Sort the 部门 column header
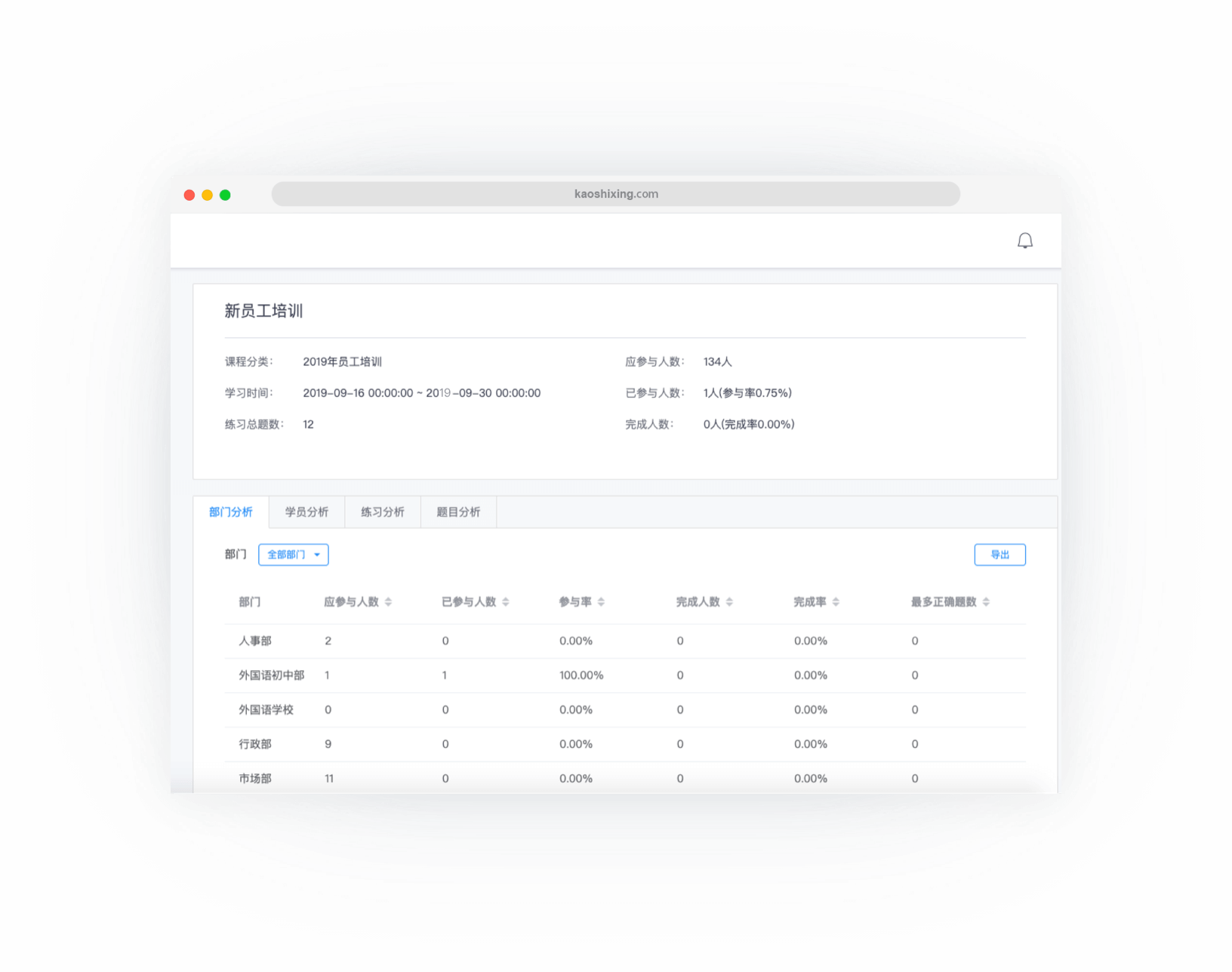Viewport: 1232px width, 972px height. [250, 601]
